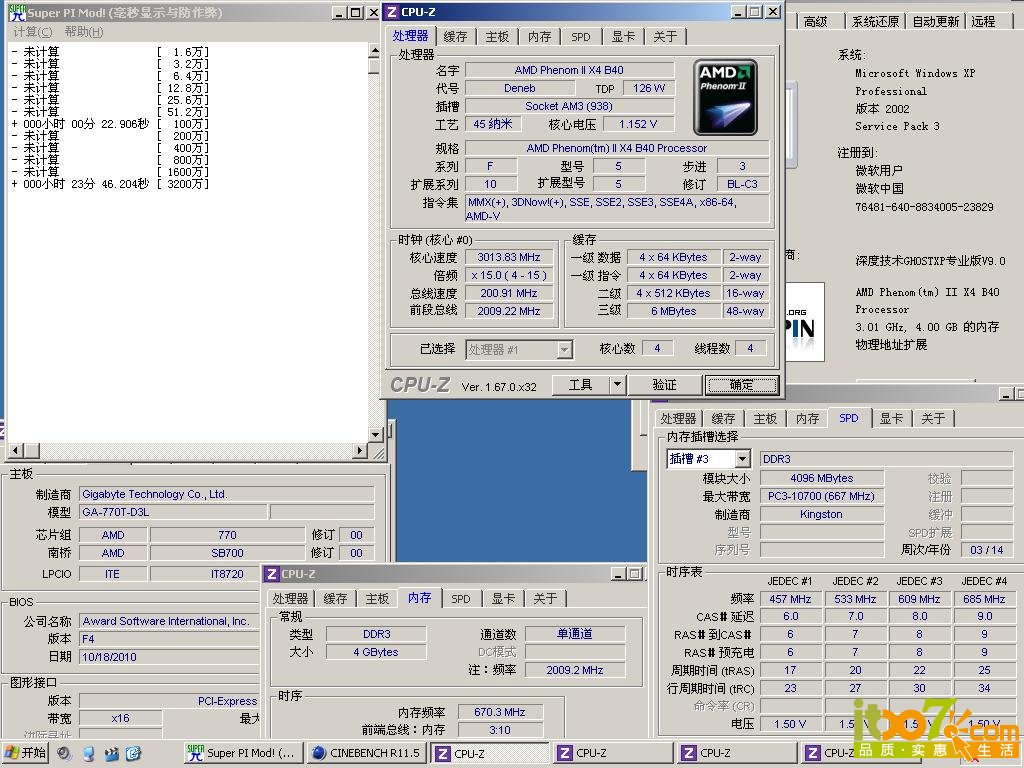Click Start button on the taskbar
1024x768 pixels.
[x=25, y=753]
